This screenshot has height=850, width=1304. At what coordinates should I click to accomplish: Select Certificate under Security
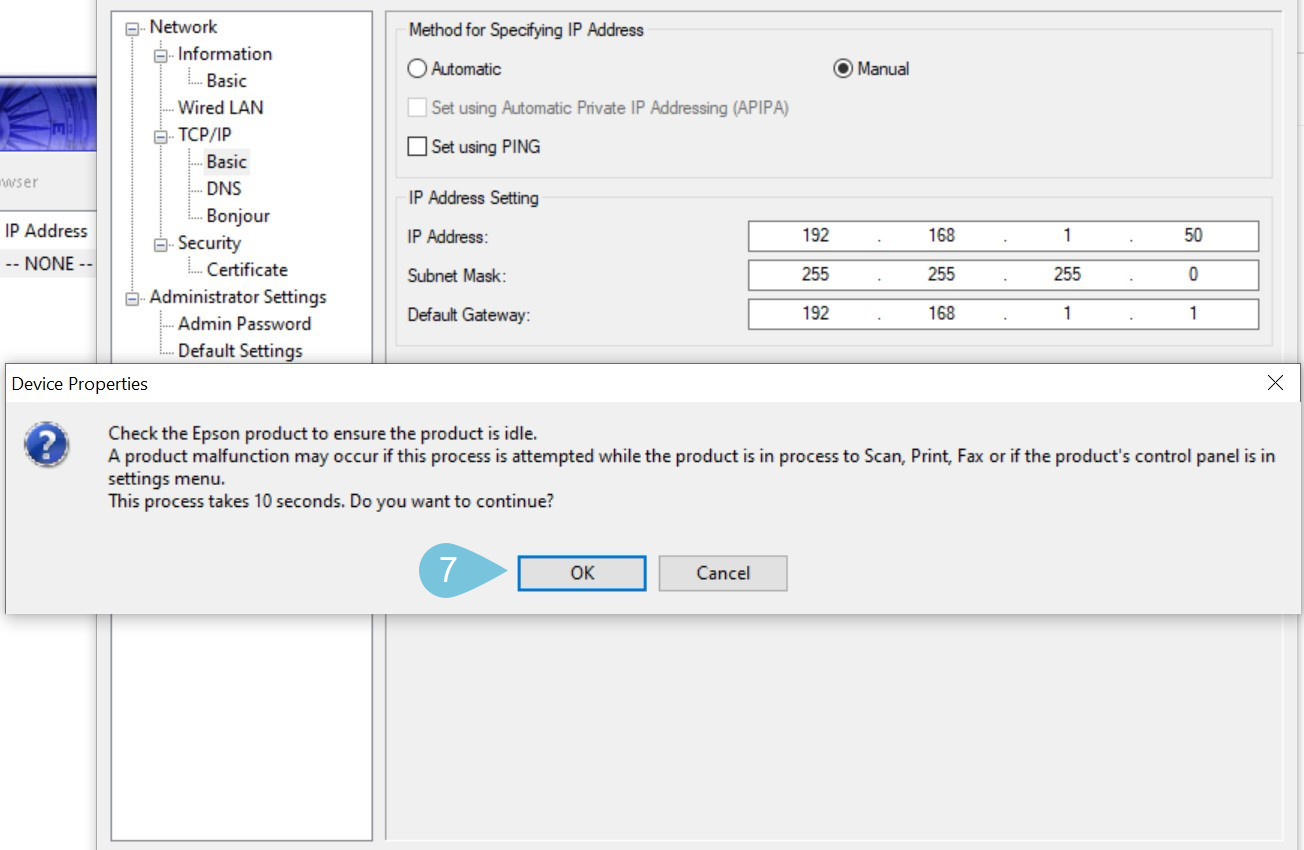[x=247, y=270]
